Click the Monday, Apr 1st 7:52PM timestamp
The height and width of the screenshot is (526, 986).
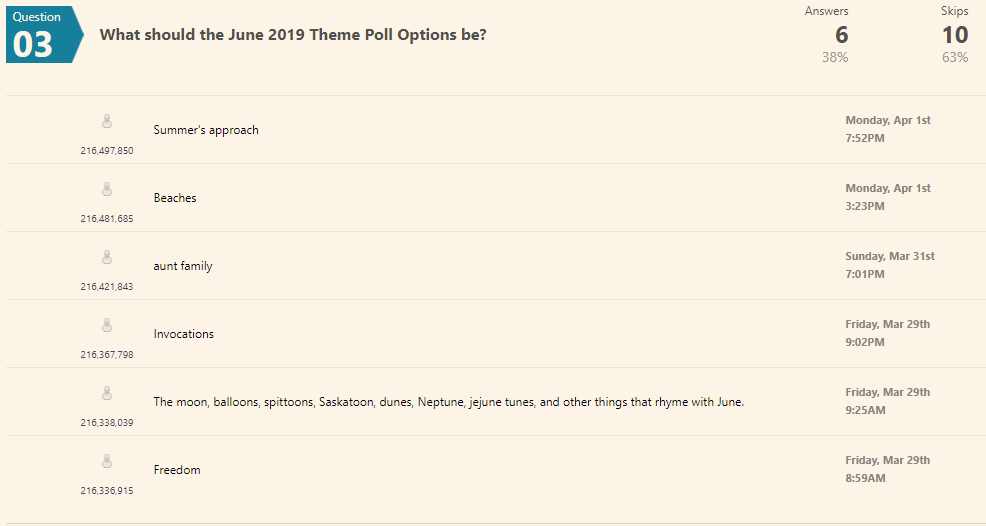pyautogui.click(x=888, y=129)
